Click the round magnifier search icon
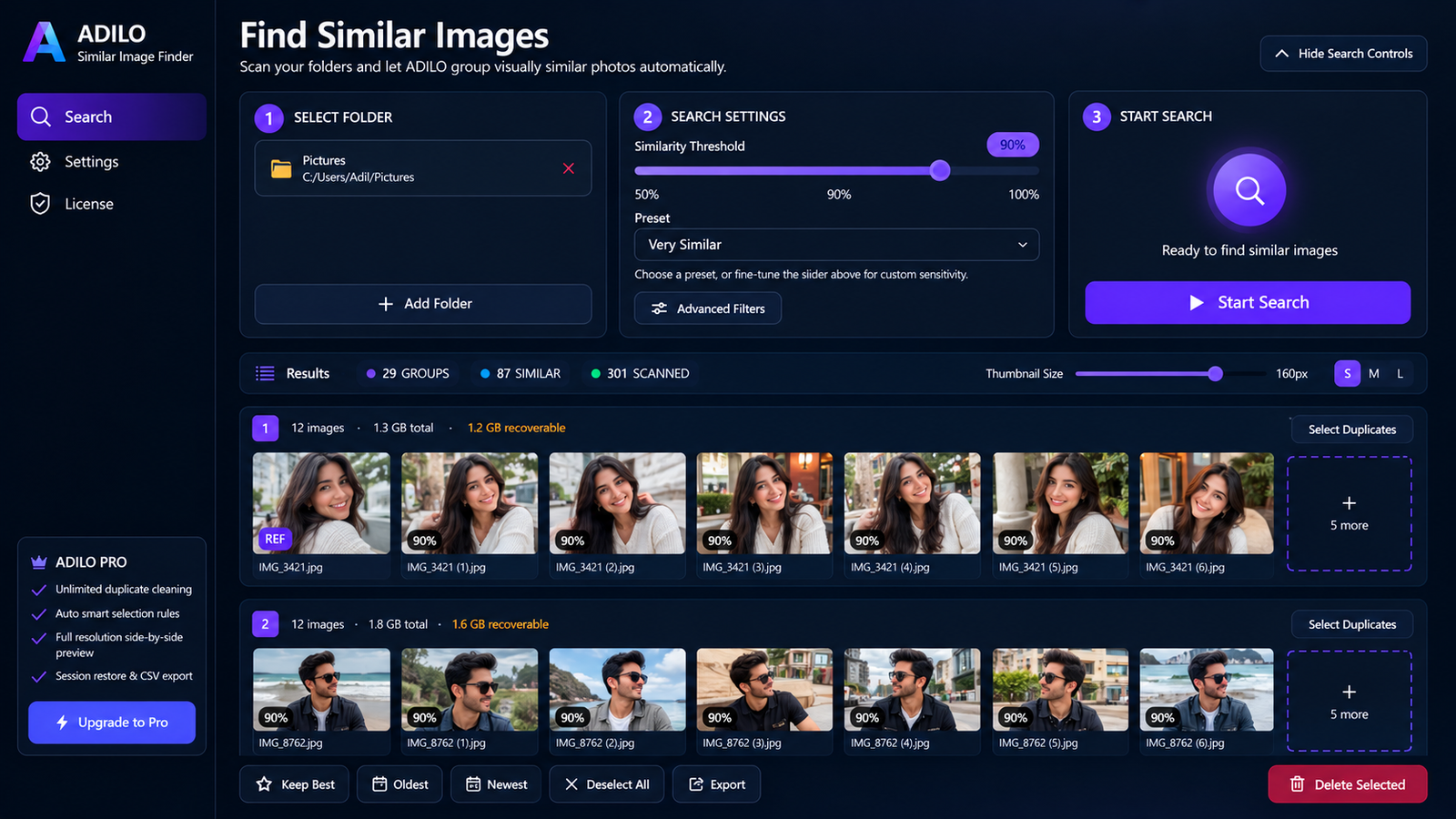 click(x=1249, y=190)
